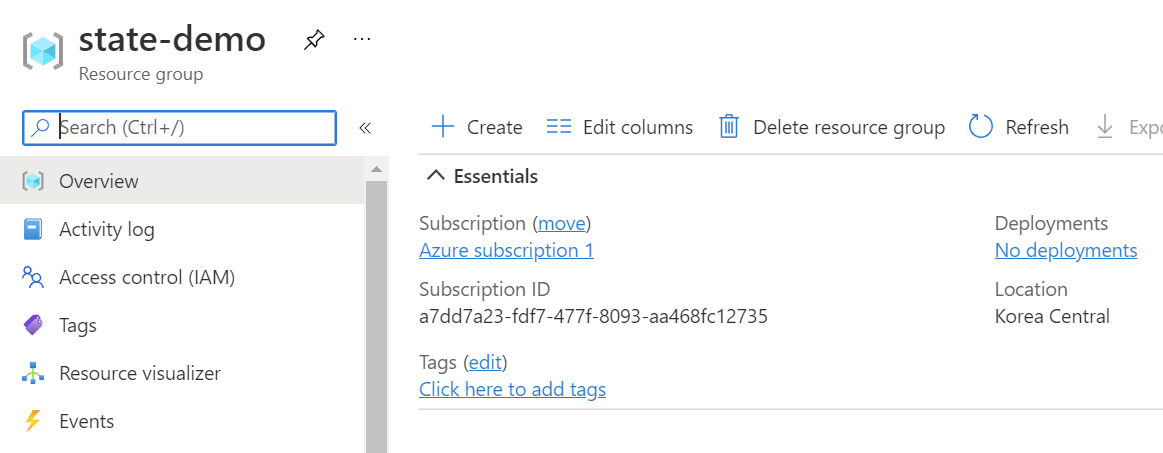Open the Tags menu item
Image resolution: width=1163 pixels, height=453 pixels.
[x=182, y=325]
